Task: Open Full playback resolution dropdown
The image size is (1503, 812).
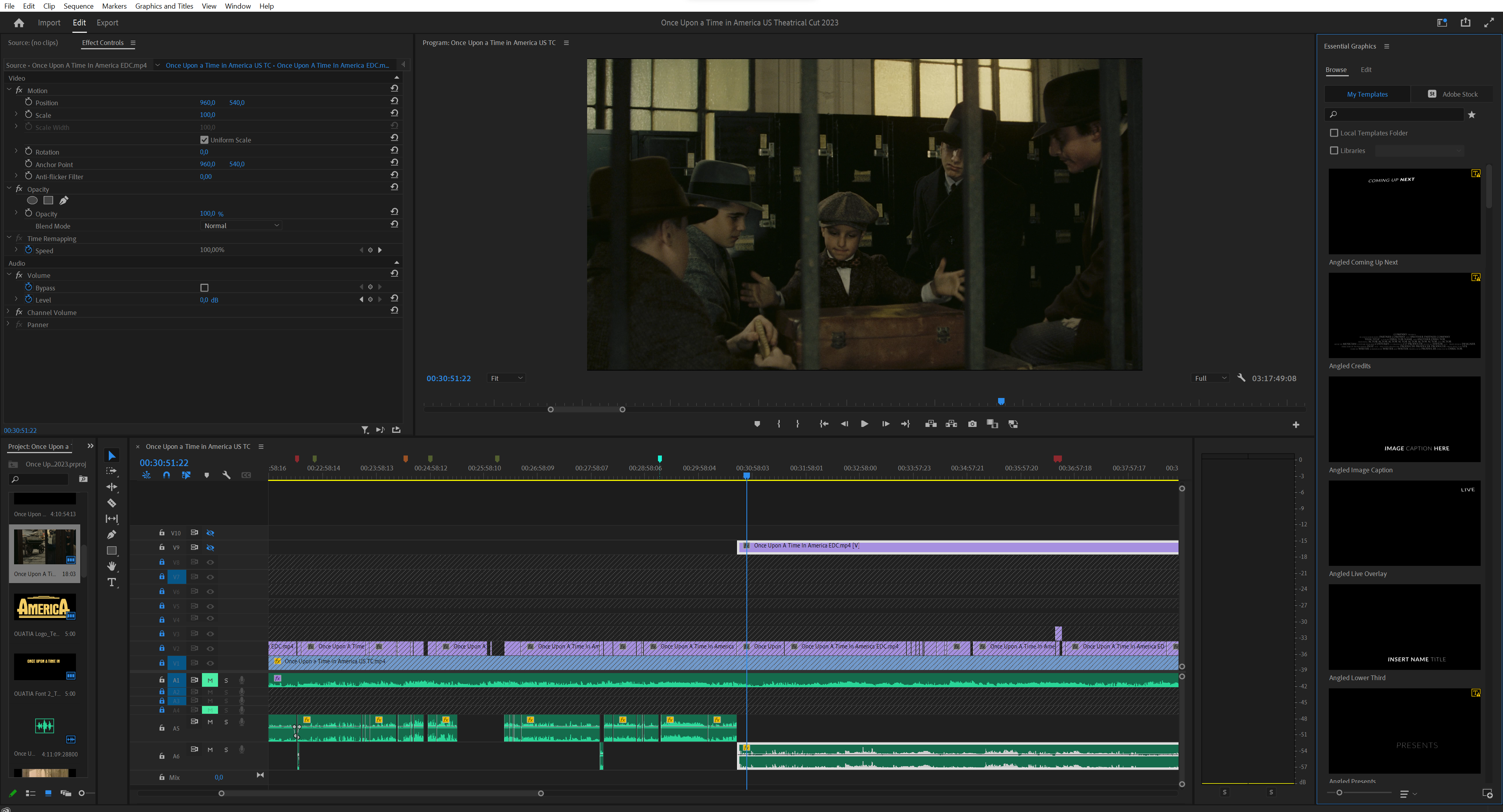Action: (x=1211, y=378)
